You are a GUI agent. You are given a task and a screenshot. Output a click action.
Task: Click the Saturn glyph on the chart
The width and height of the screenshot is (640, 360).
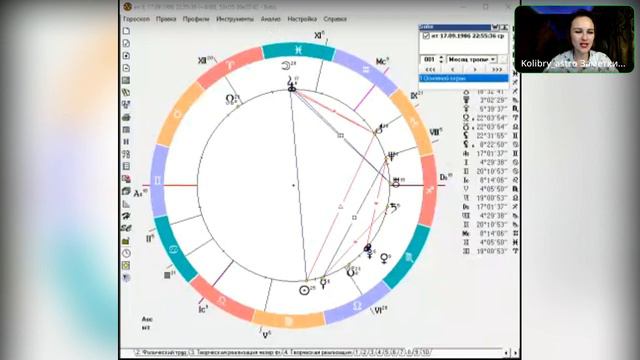tap(393, 208)
